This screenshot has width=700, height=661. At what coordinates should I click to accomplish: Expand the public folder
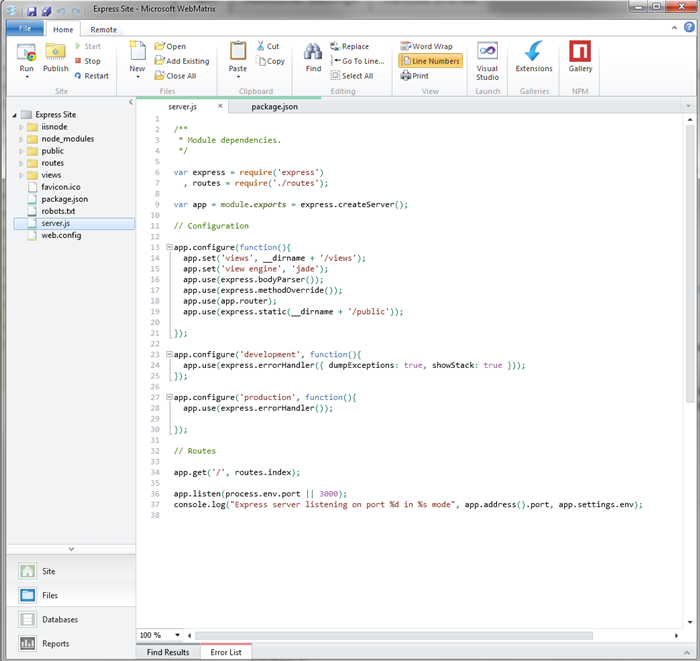click(21, 151)
